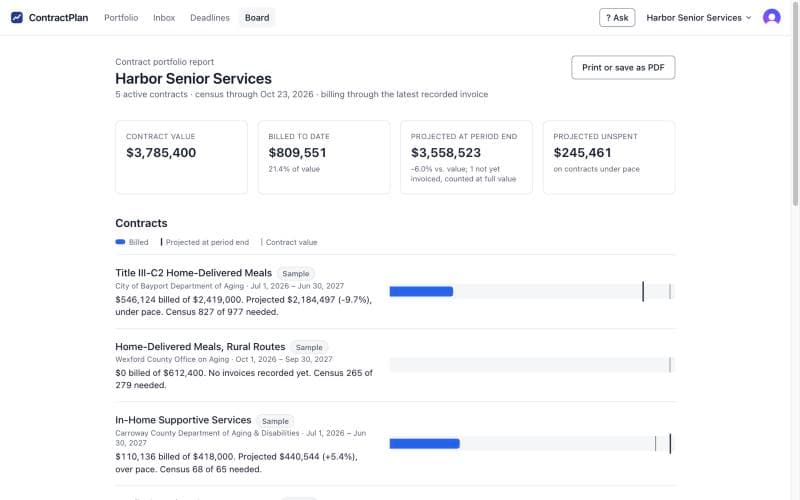800x500 pixels.
Task: Select the Board tab
Action: click(257, 17)
